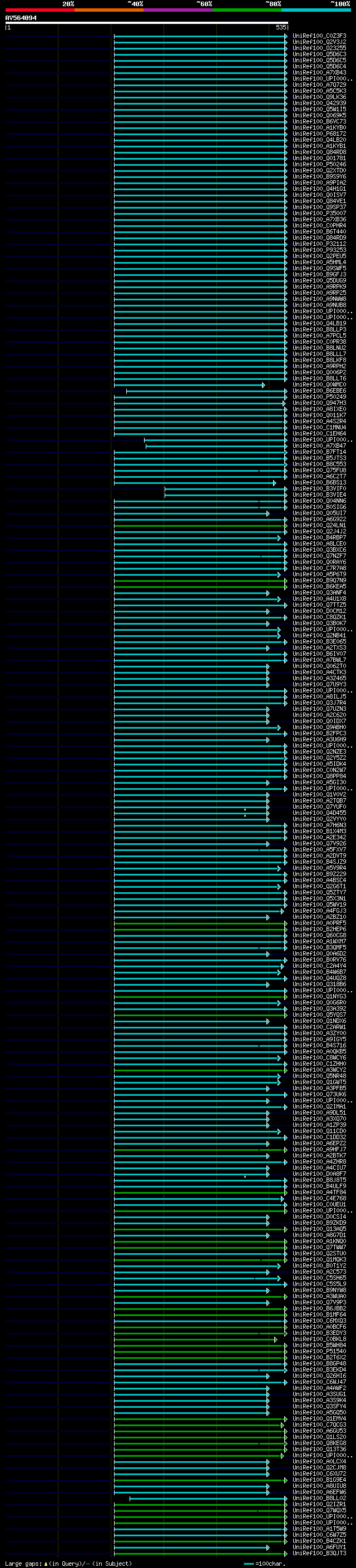Click the UniRef100_C0PHR4 label
The image size is (356, 1568).
click(319, 225)
